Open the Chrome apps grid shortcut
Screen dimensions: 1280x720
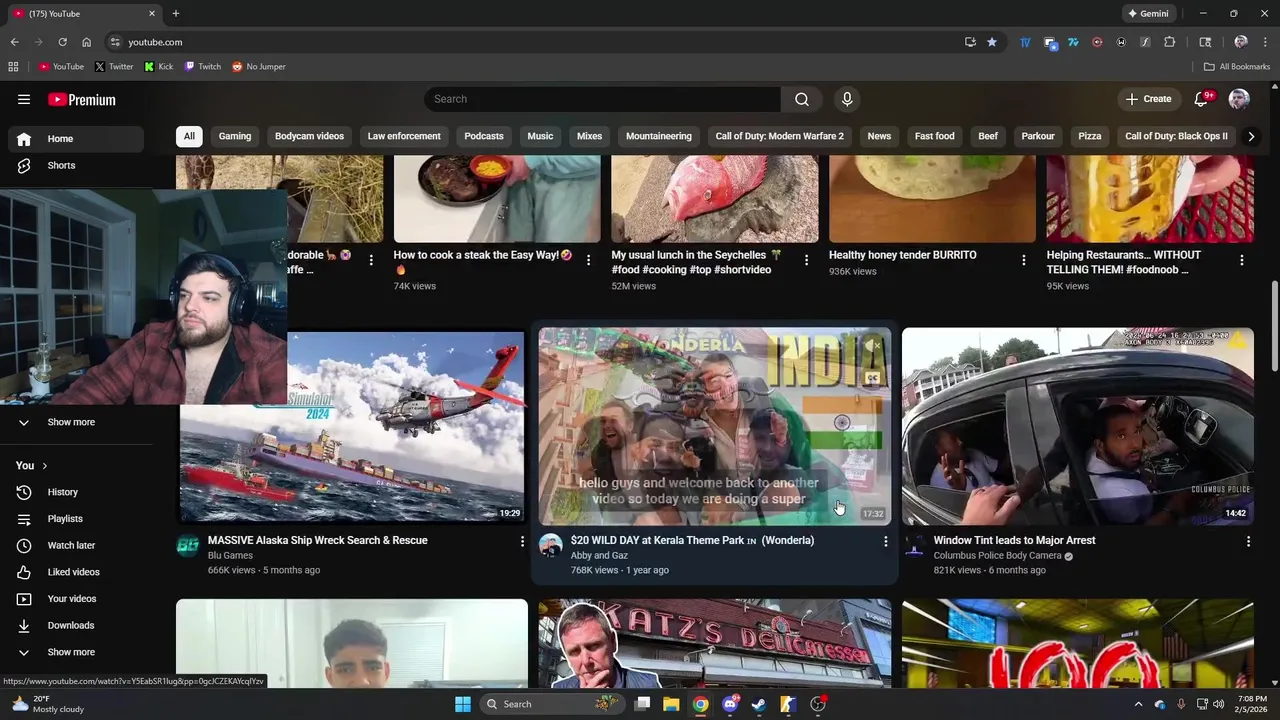coord(13,67)
